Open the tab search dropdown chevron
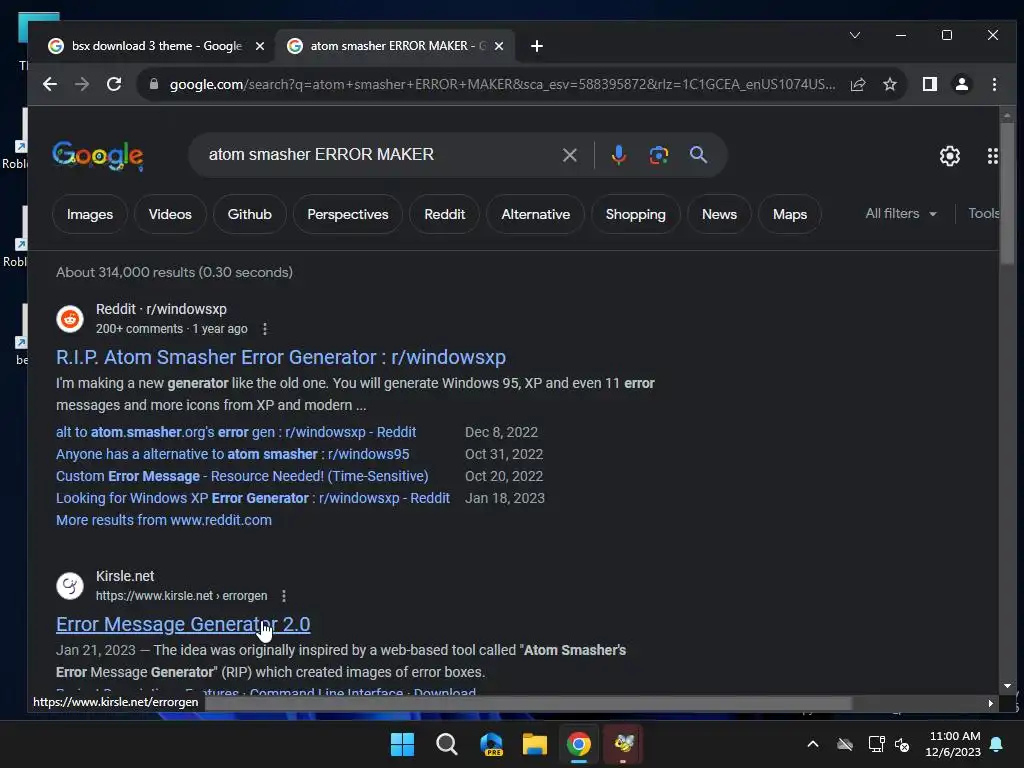 tap(855, 35)
